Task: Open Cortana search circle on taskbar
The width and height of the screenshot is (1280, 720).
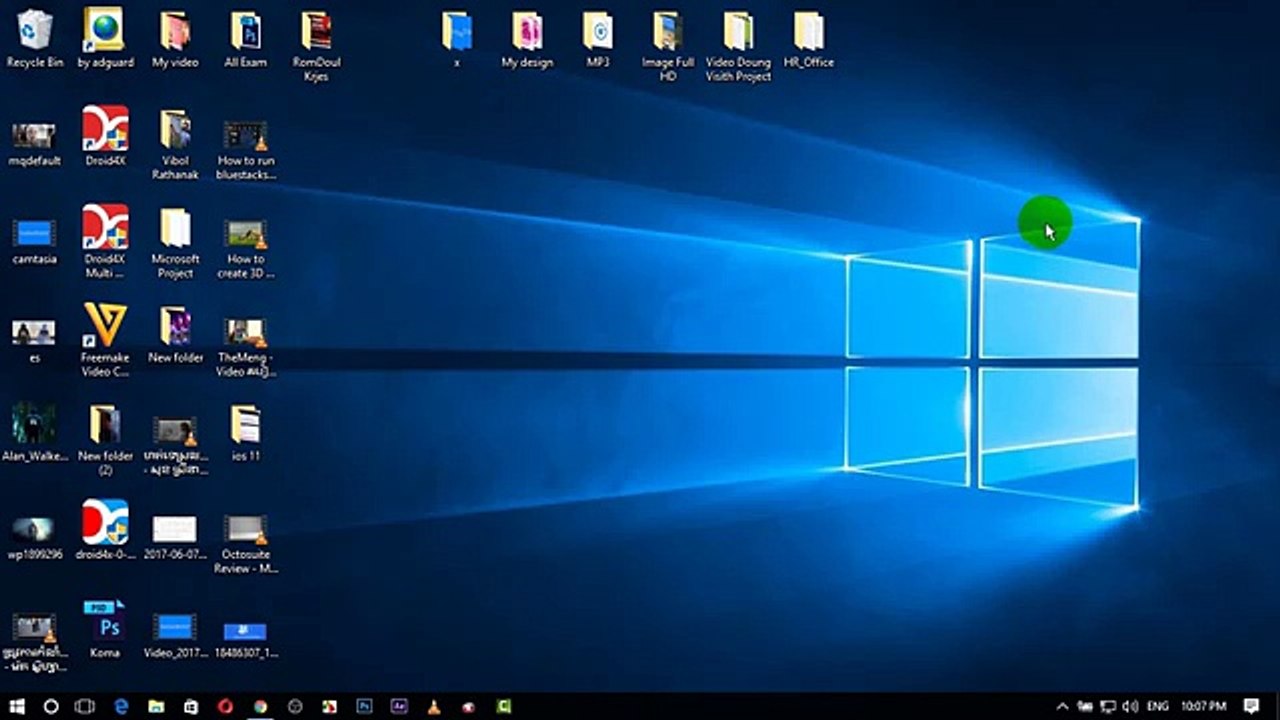Action: [51, 706]
